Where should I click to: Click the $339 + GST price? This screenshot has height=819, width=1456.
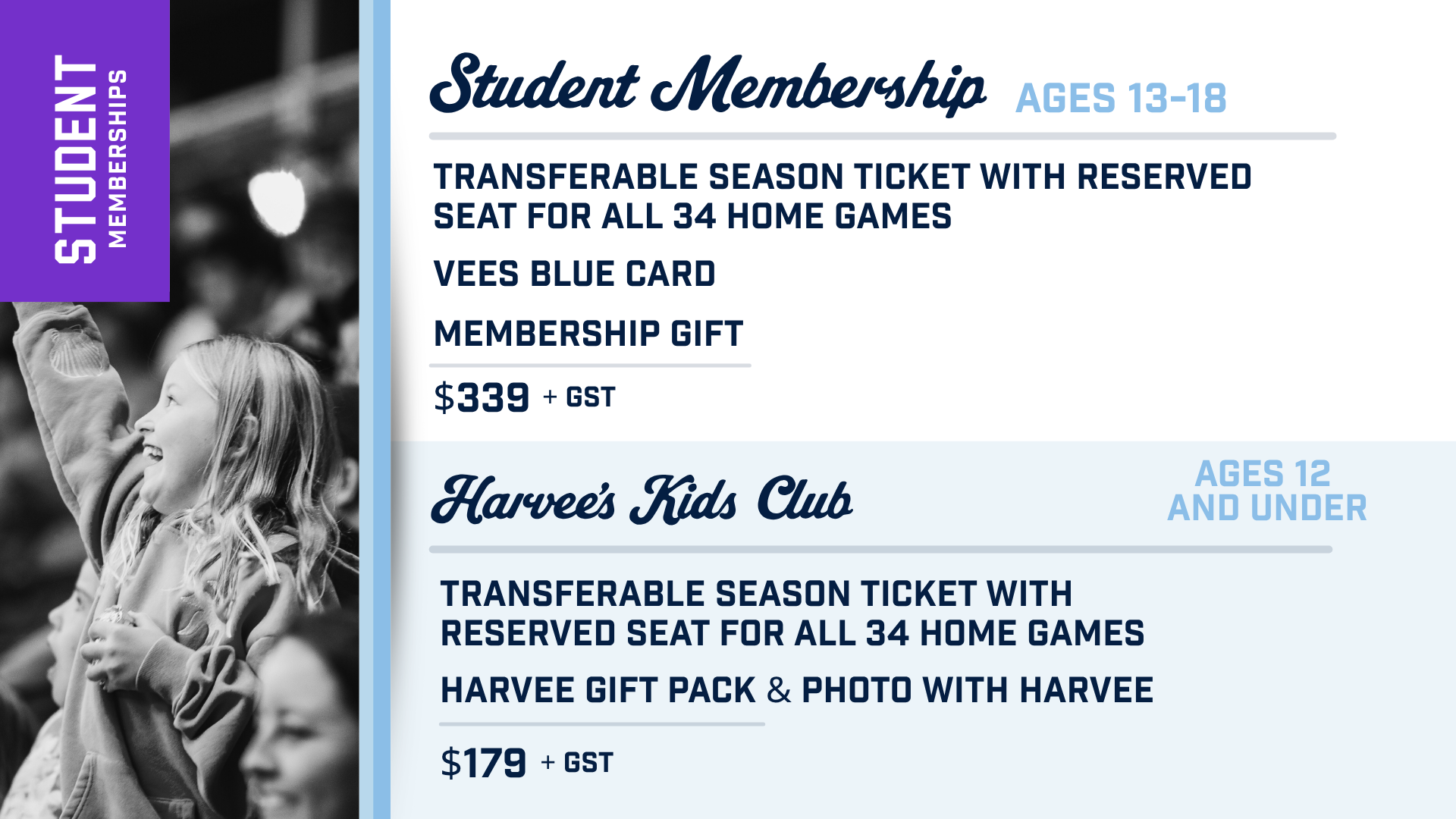pos(524,397)
